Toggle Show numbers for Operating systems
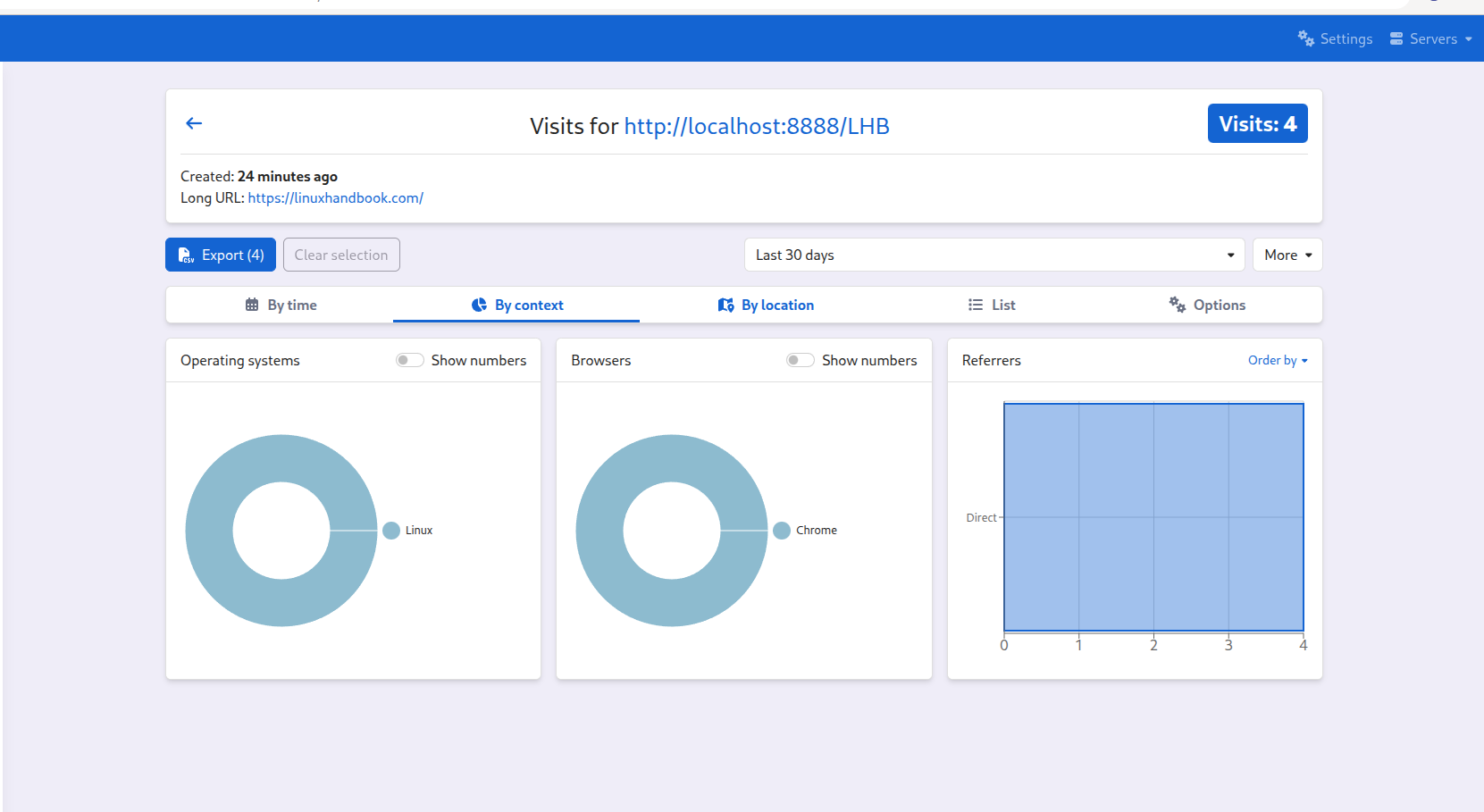The image size is (1484, 812). coord(410,360)
